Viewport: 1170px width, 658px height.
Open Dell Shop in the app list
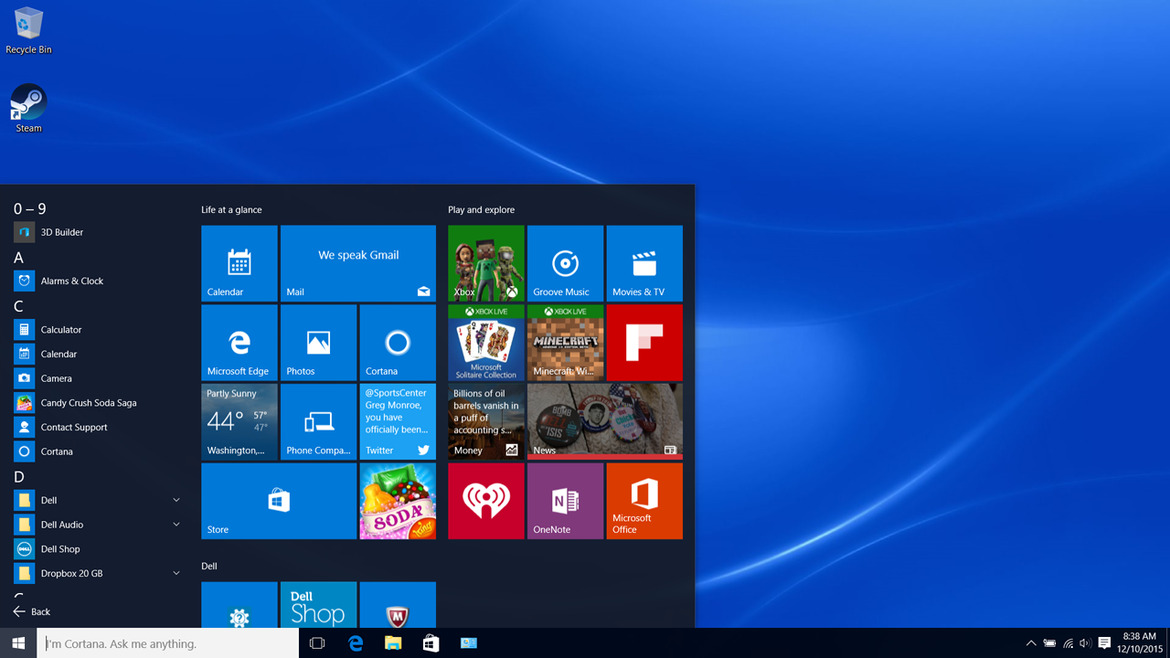point(97,548)
